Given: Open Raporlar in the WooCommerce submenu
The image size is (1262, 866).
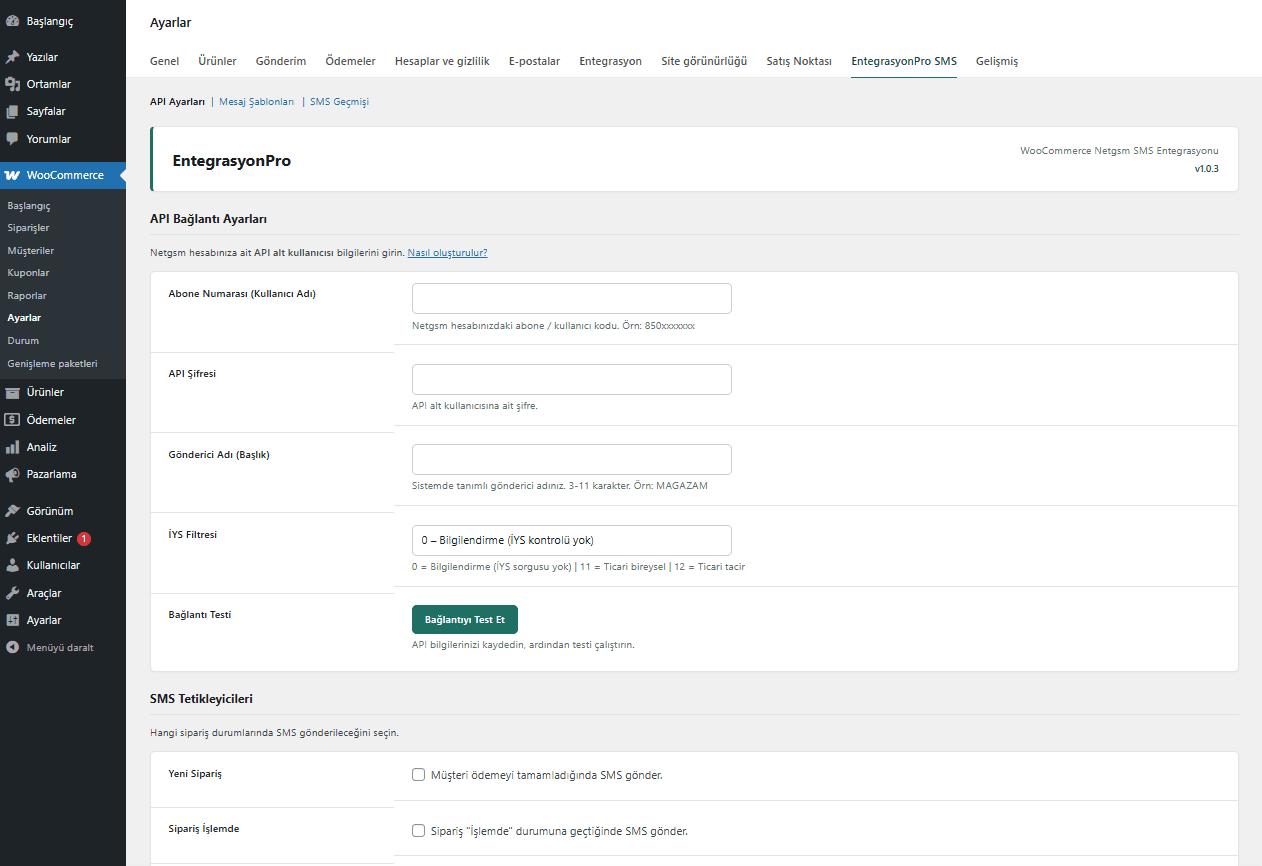Looking at the screenshot, I should [27, 295].
